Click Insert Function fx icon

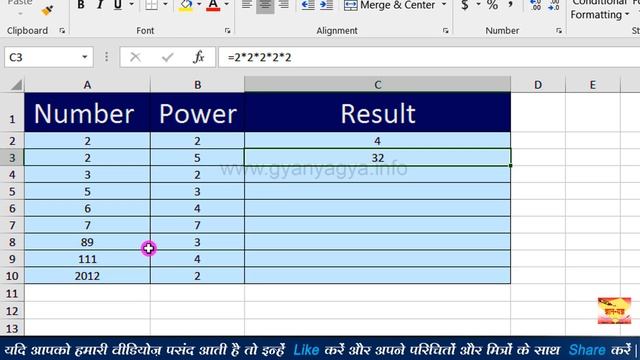[x=199, y=57]
